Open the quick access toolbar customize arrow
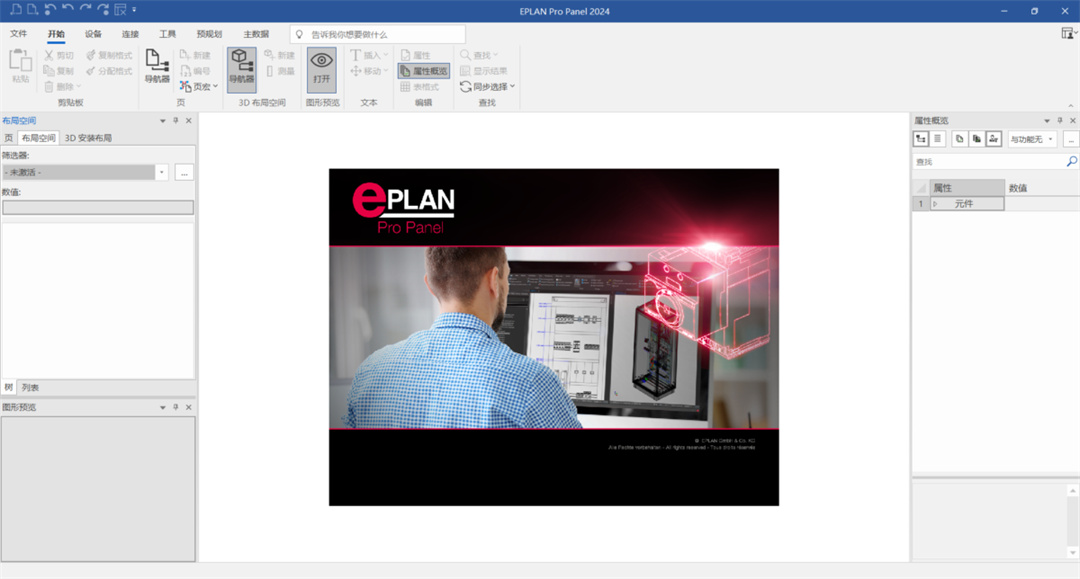Screen dimensions: 1080x579 click(x=134, y=10)
